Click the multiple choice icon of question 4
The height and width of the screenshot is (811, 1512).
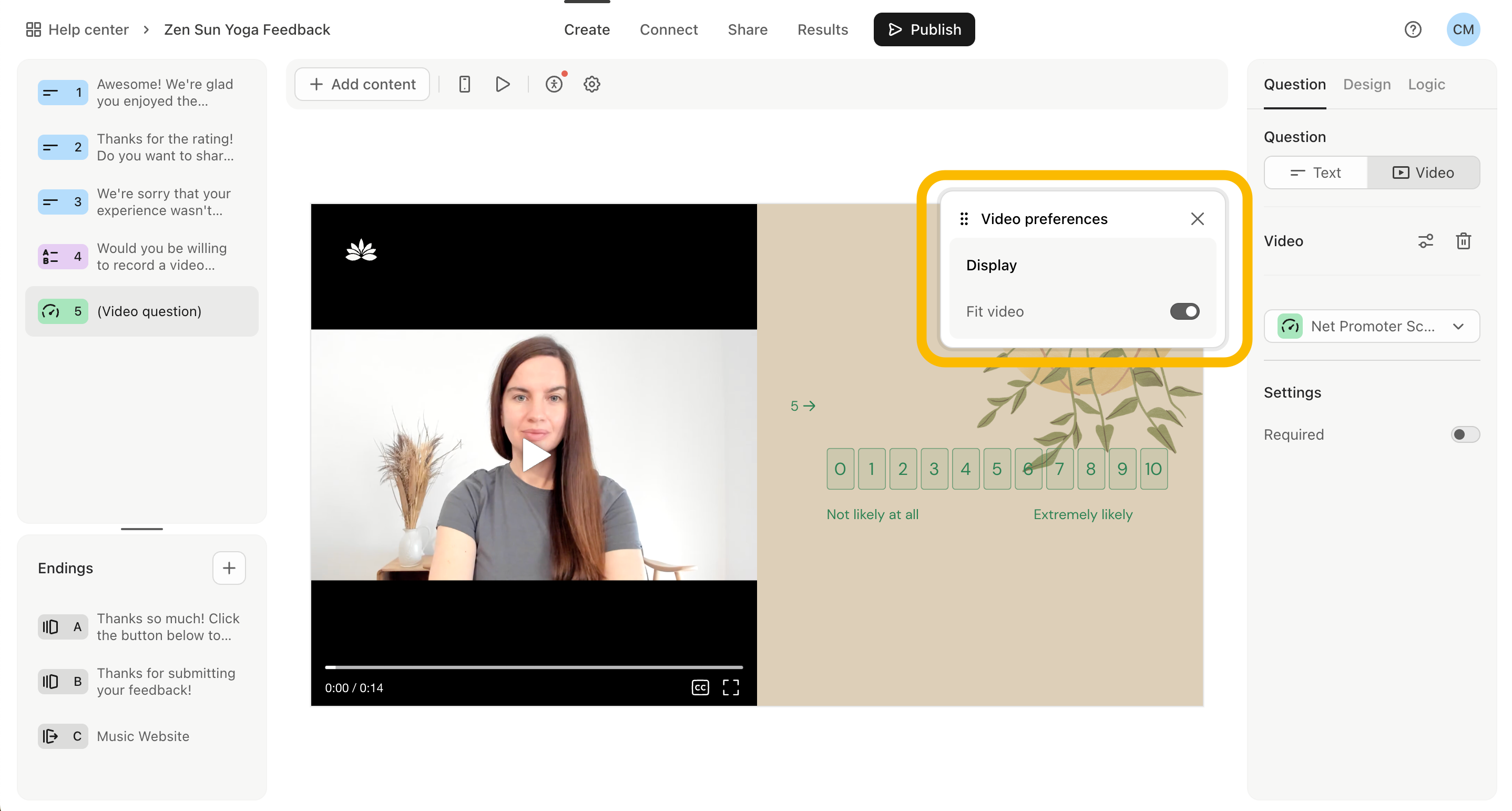(51, 256)
